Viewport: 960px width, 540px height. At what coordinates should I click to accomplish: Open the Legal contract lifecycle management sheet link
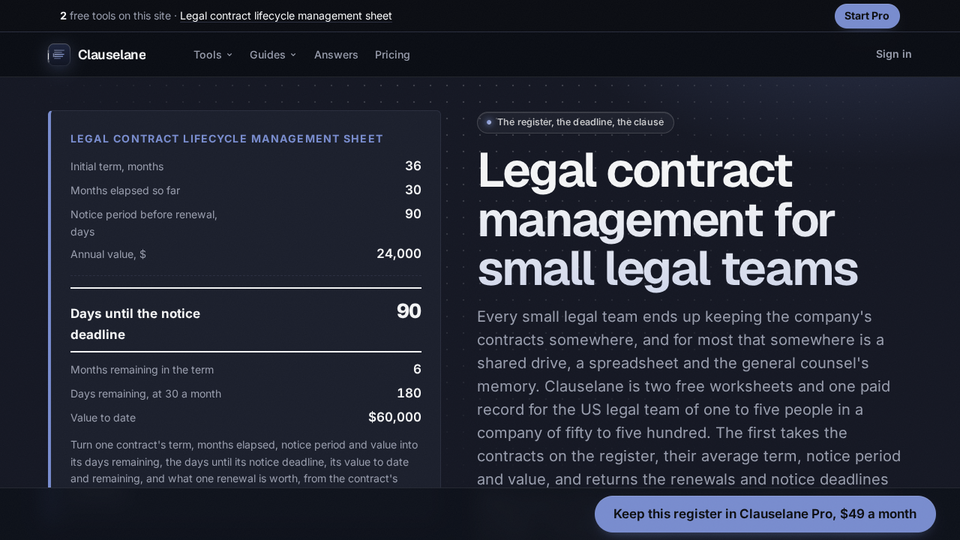(x=286, y=16)
